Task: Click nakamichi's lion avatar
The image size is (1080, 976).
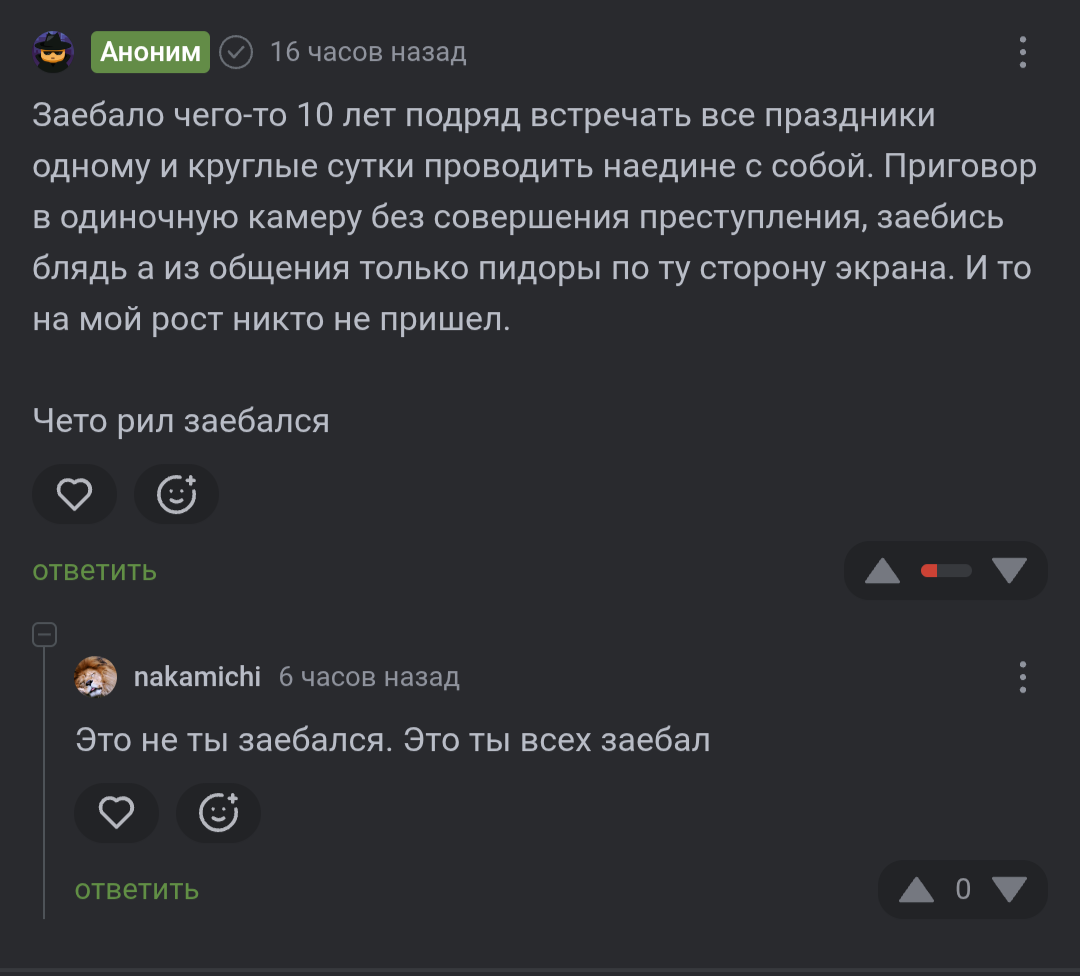Action: click(x=96, y=677)
